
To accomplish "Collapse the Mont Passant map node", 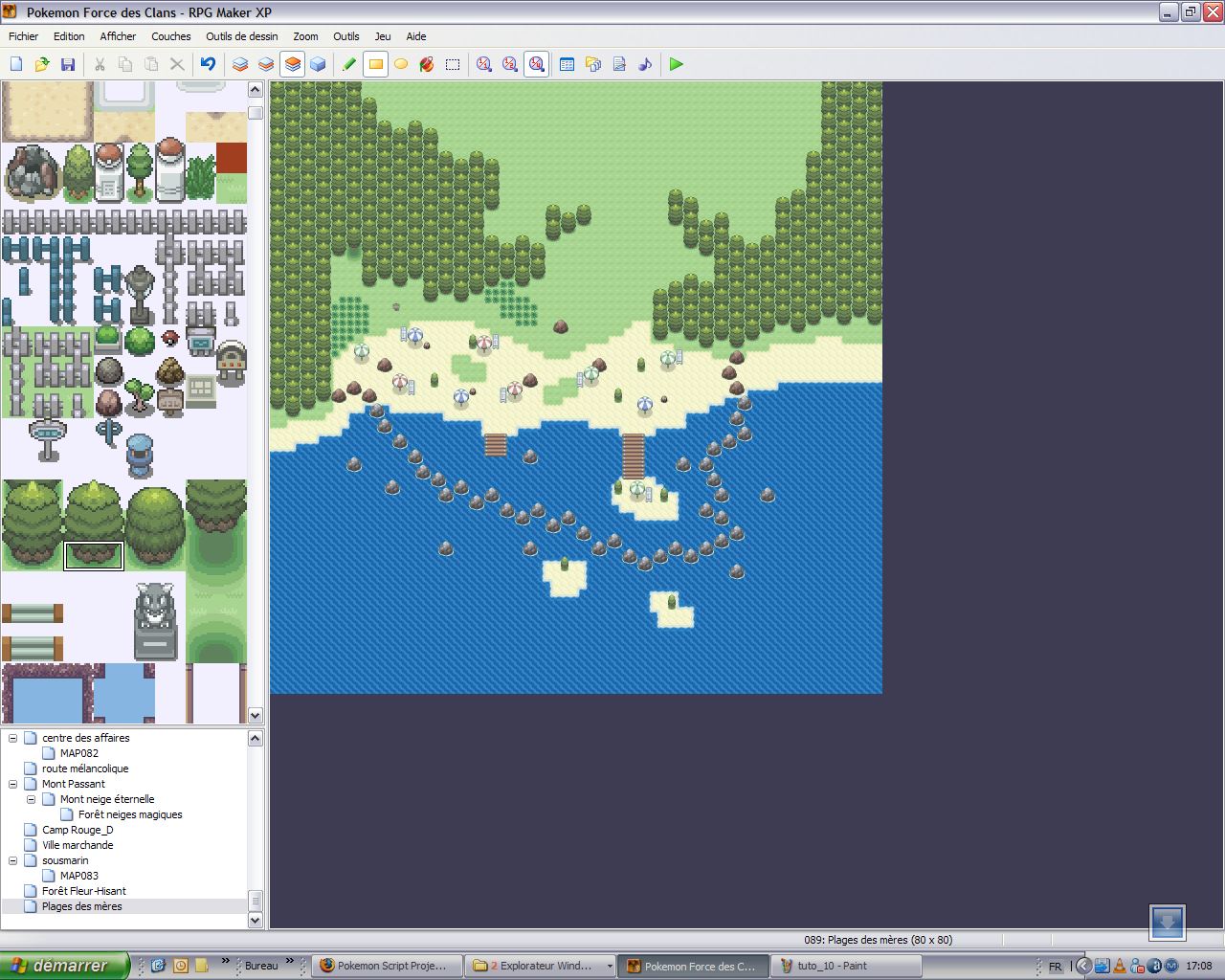I will 12,784.
